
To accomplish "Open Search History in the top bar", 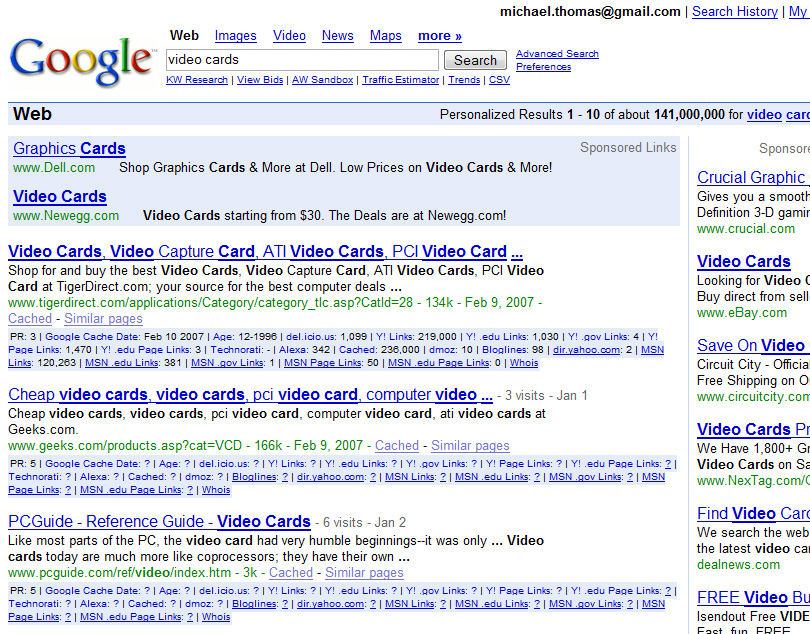I will (734, 12).
